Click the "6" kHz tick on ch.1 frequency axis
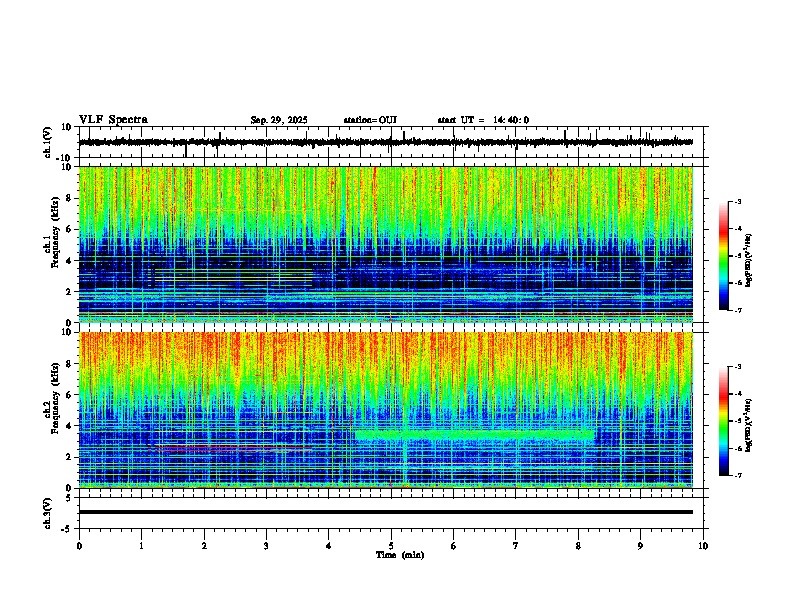The image size is (792, 612). click(x=69, y=229)
